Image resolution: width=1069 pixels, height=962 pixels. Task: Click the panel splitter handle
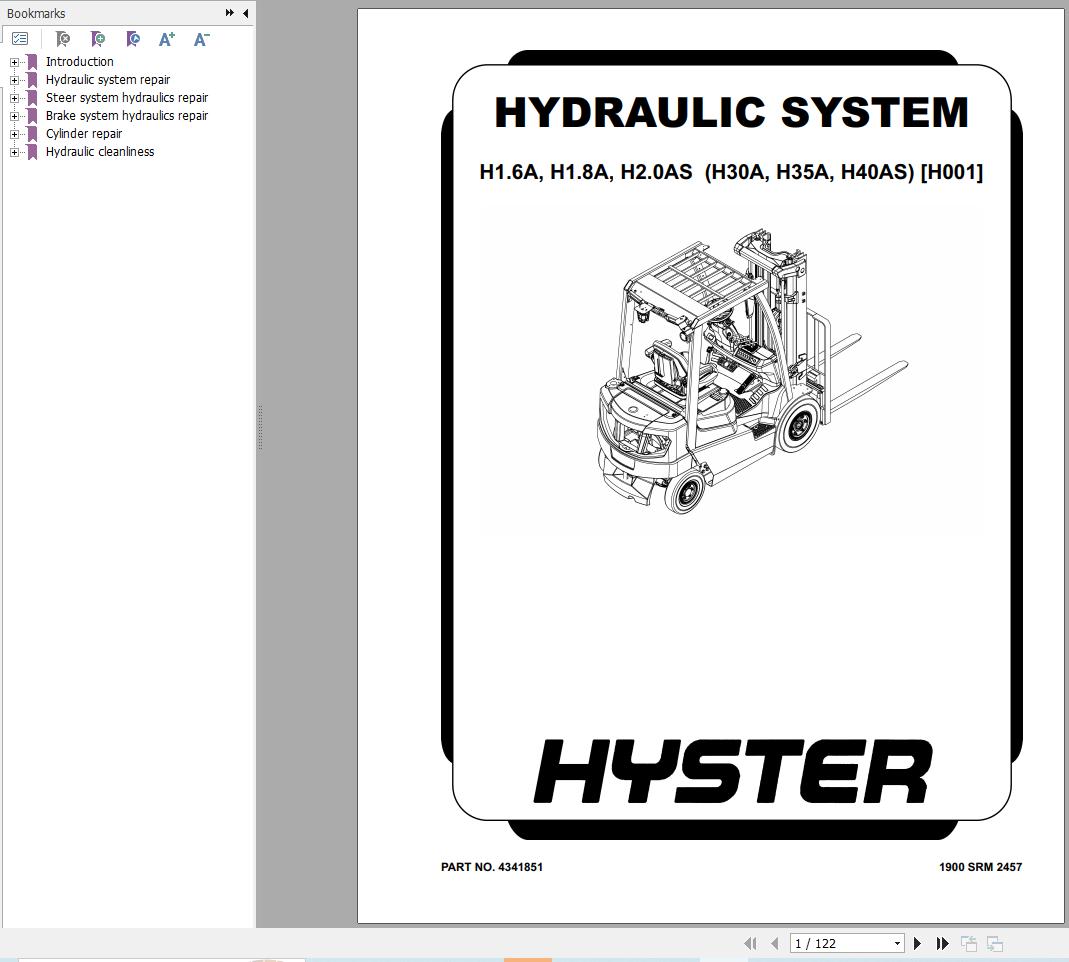260,427
